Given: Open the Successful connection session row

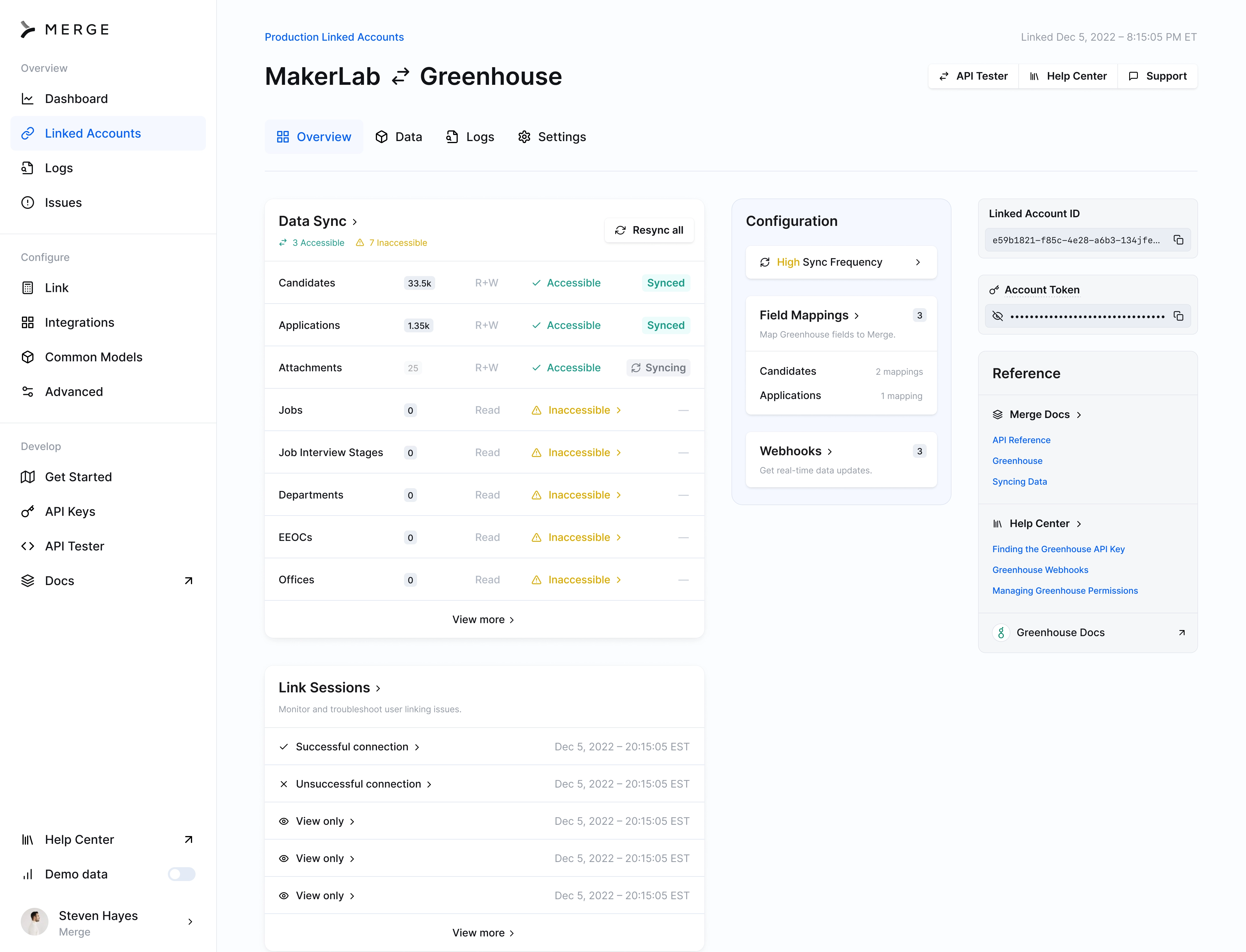Looking at the screenshot, I should coord(484,747).
